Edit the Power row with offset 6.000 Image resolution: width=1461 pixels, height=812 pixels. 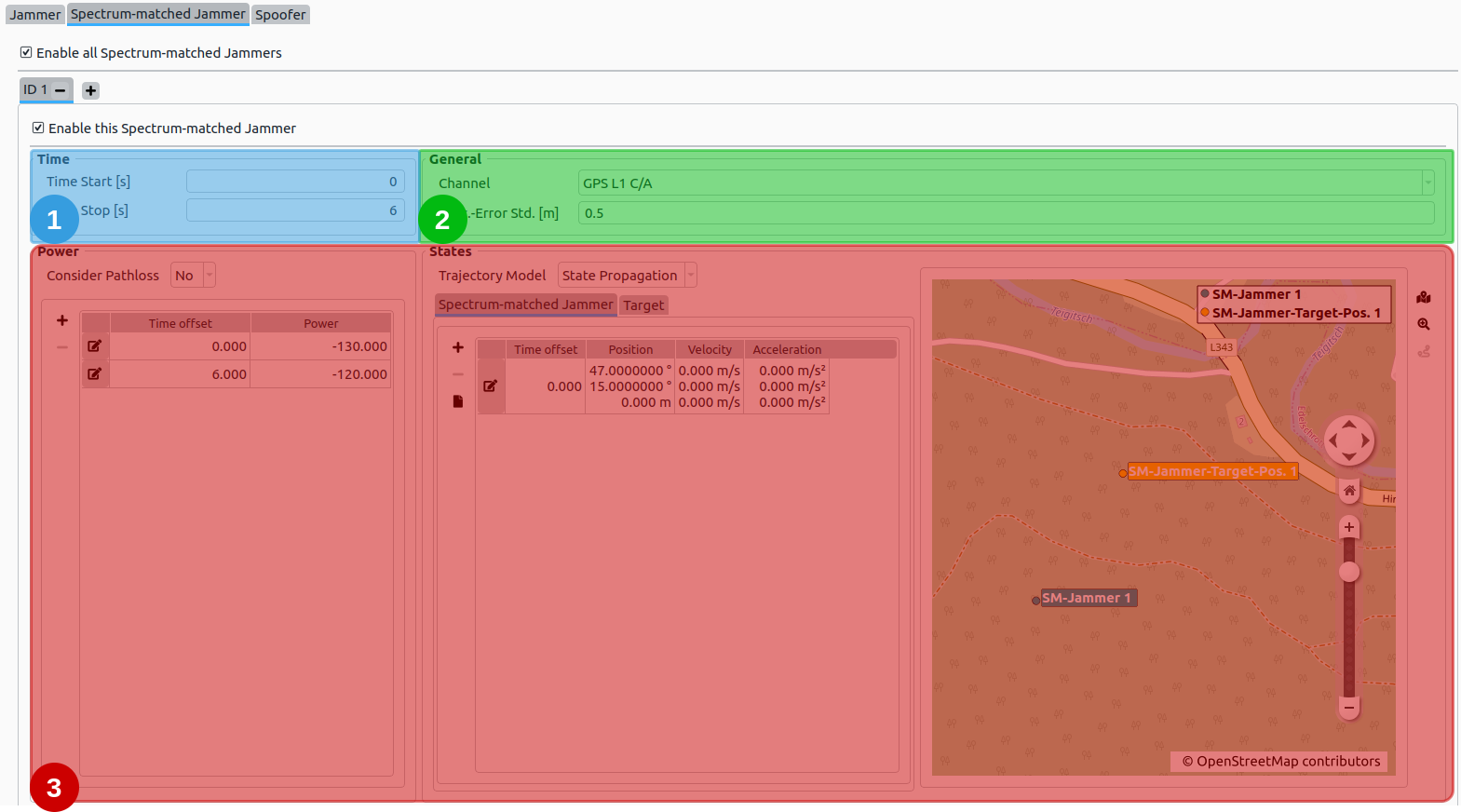(95, 374)
